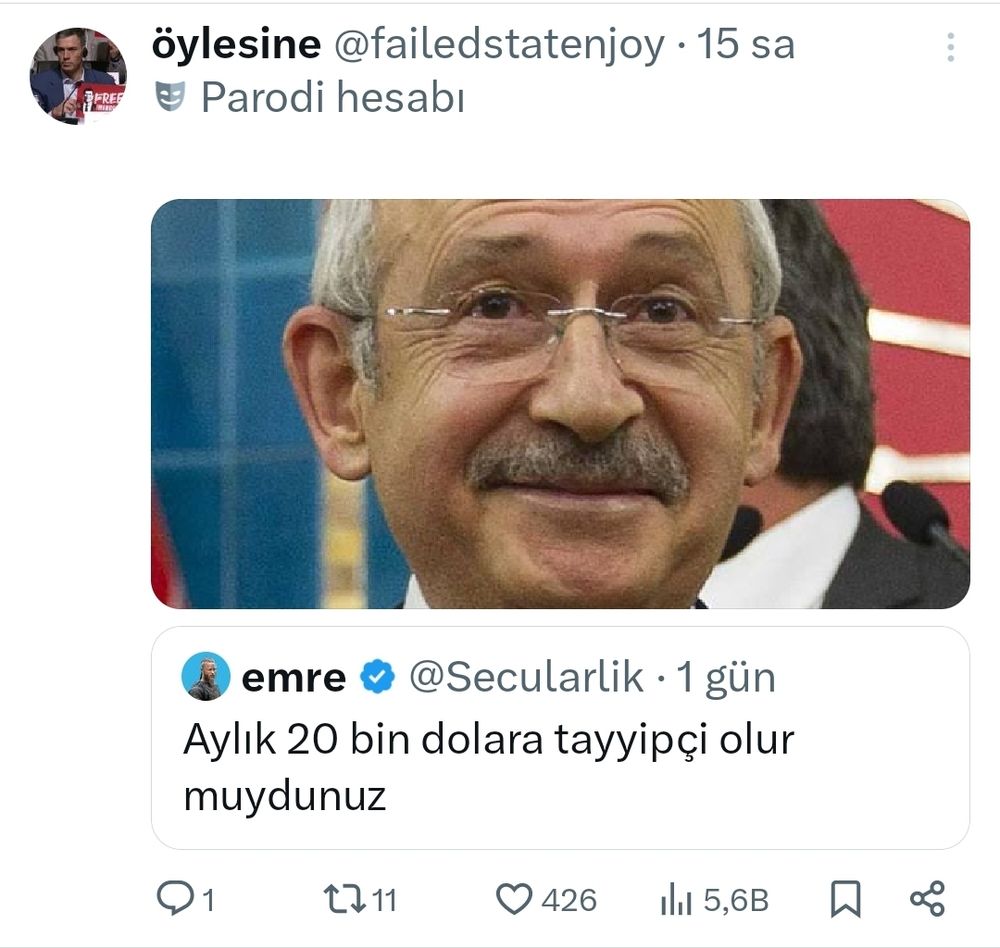1000x948 pixels.
Task: Open the @failedstatenjoy handle
Action: (x=499, y=45)
